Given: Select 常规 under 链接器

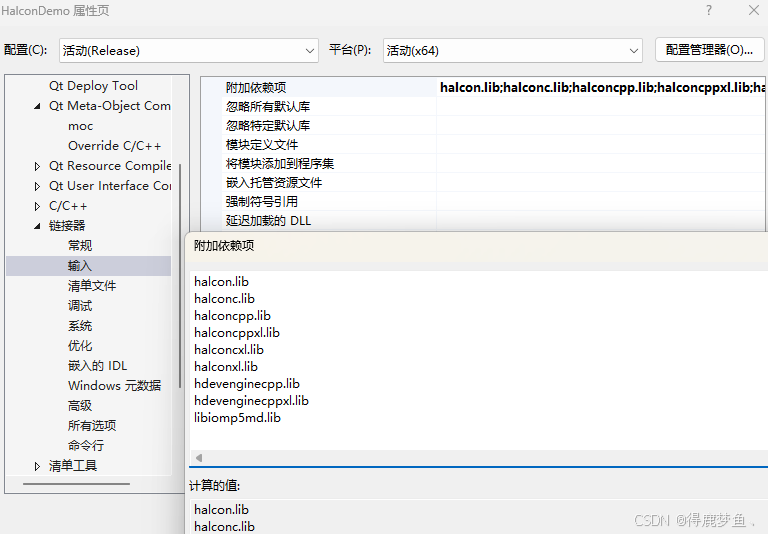Looking at the screenshot, I should [80, 245].
